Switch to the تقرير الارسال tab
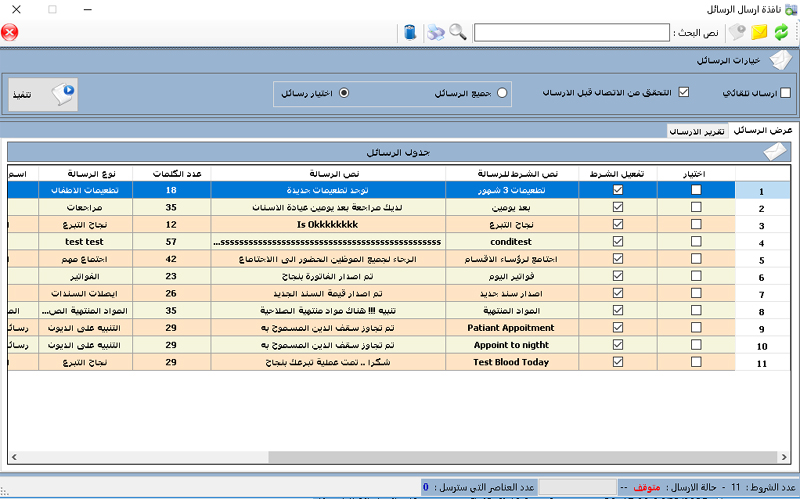The width and height of the screenshot is (800, 499). pos(696,131)
